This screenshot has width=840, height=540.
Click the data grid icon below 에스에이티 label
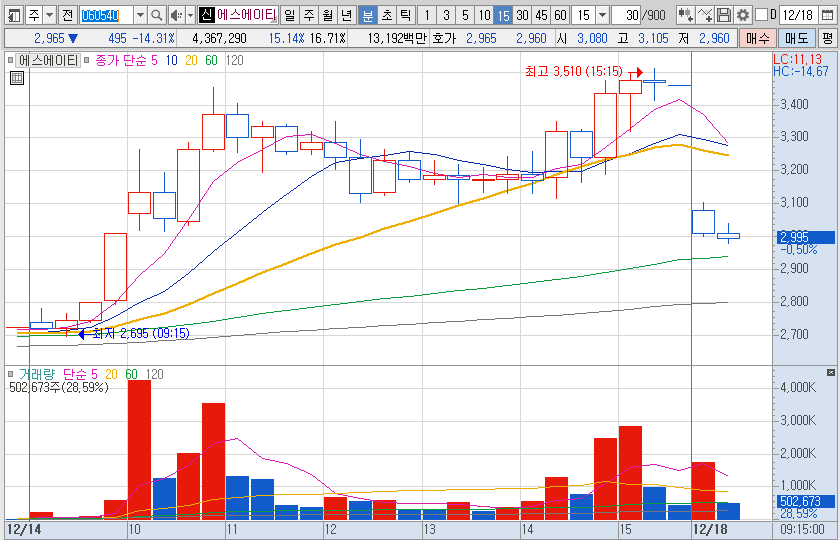pos(17,78)
